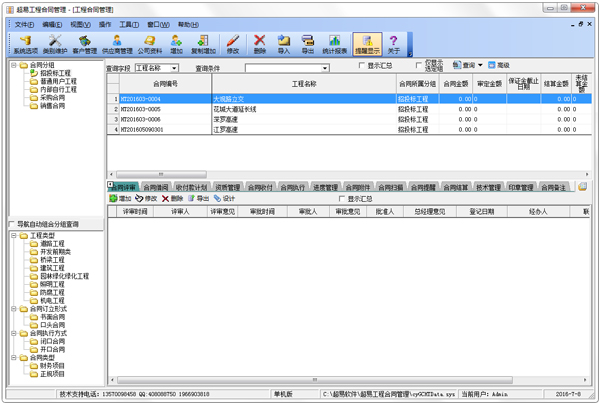This screenshot has height=404, width=600.
Task: Click the 合同金额 column header
Action: (x=456, y=83)
